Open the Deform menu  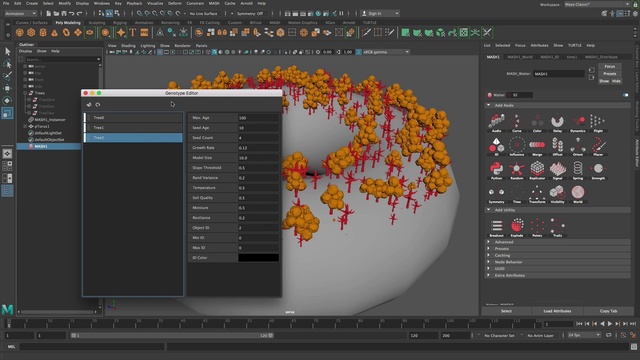[x=175, y=3]
